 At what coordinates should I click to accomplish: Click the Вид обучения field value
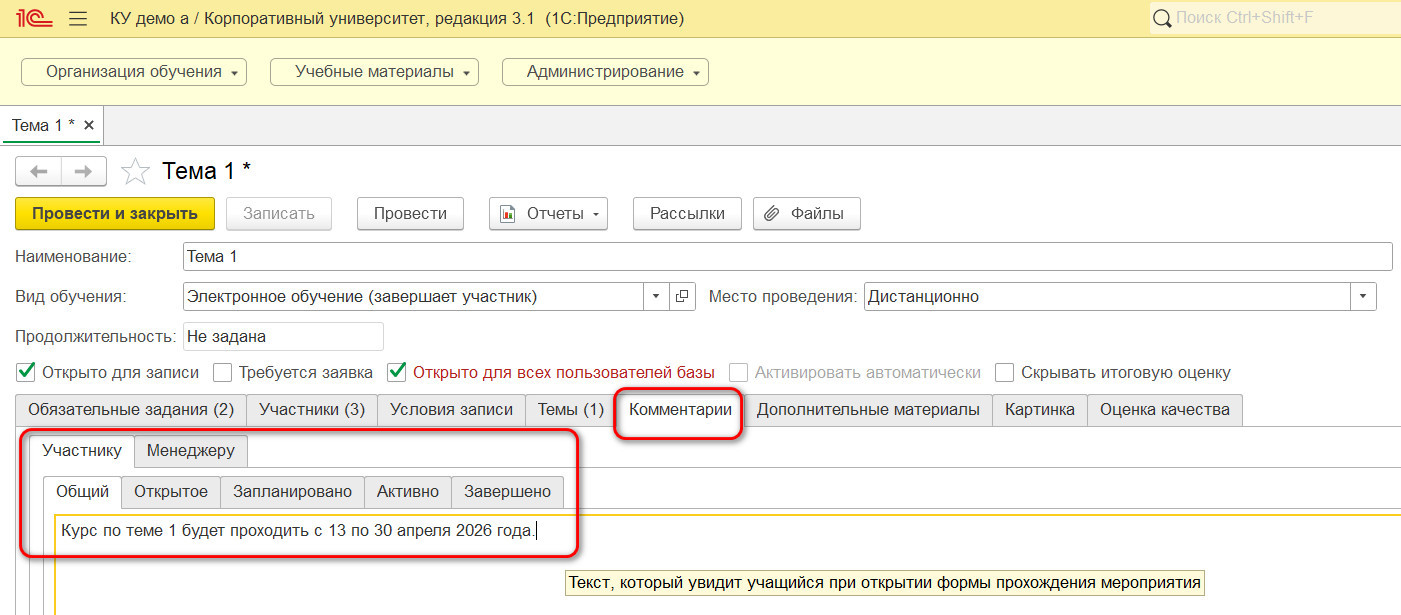coord(413,296)
